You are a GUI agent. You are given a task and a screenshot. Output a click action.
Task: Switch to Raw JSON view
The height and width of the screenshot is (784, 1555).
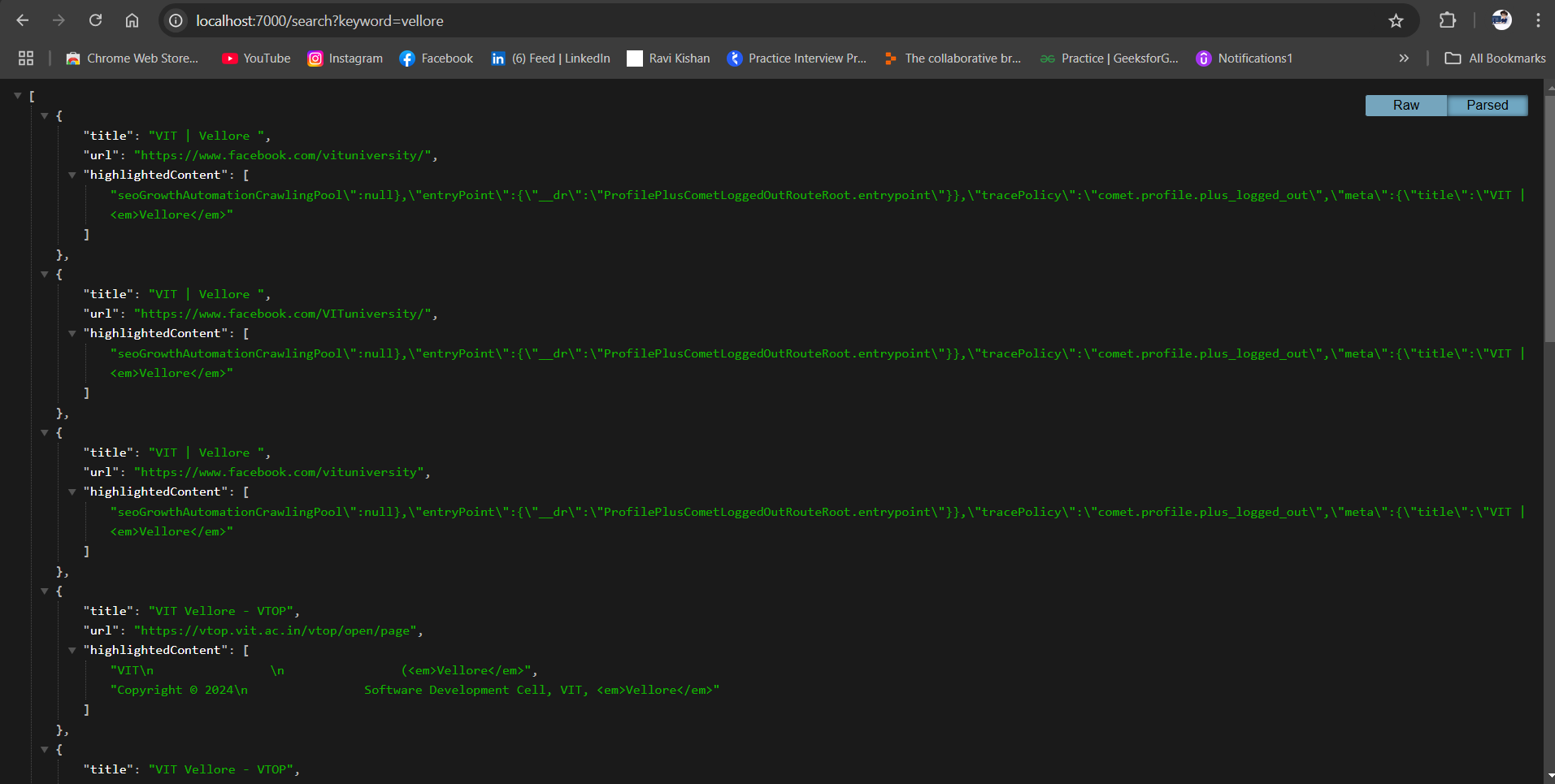pos(1406,106)
